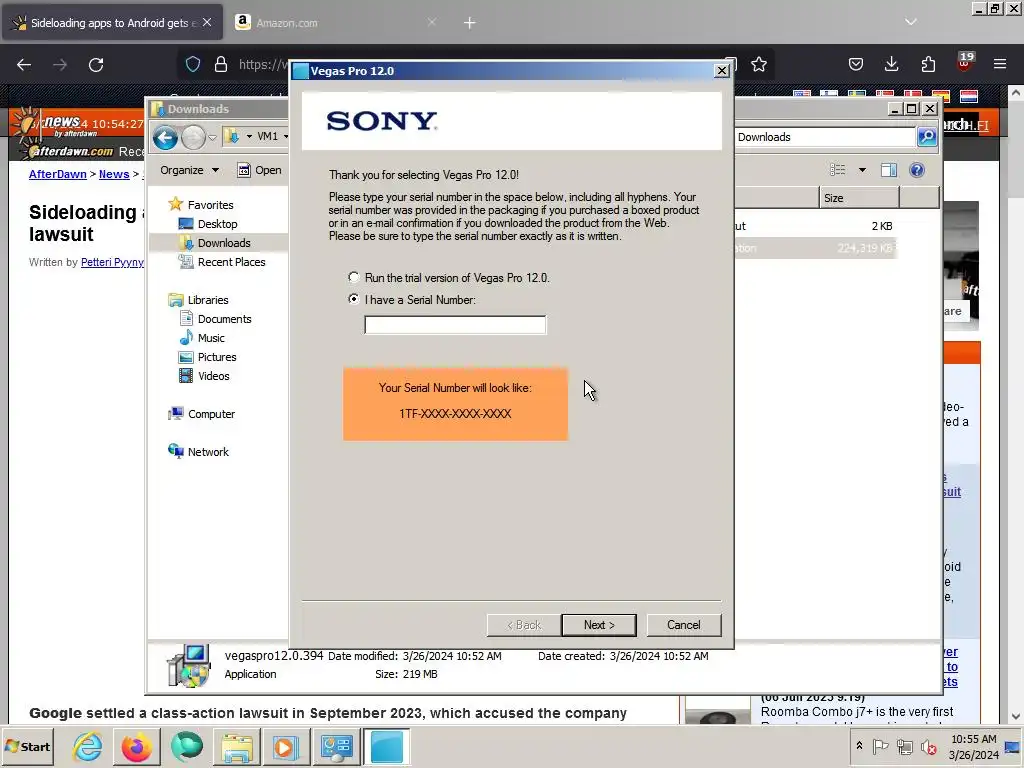Open the Firefox extensions puzzle icon
This screenshot has width=1024, height=768.
(x=928, y=64)
